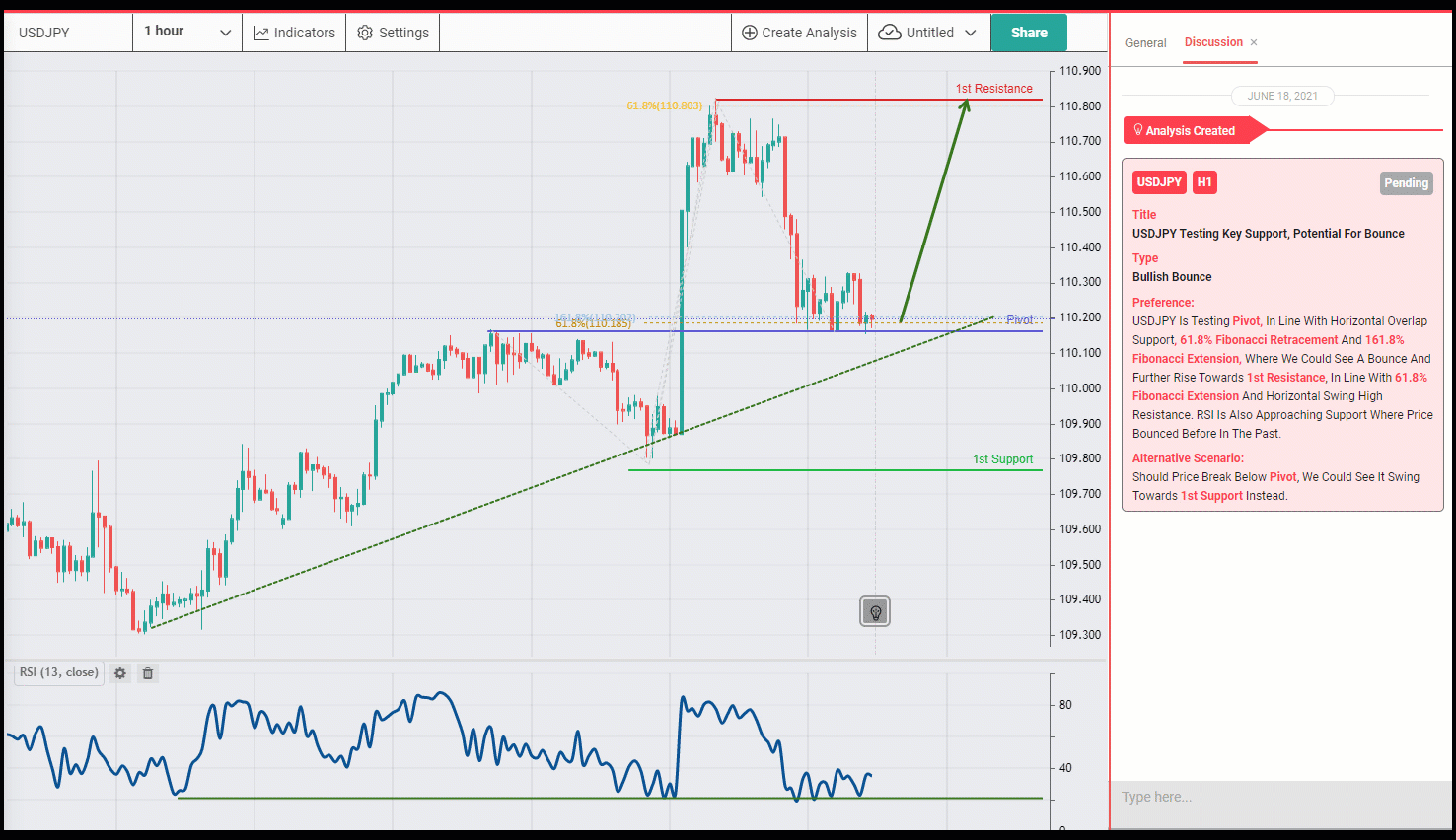The height and width of the screenshot is (840, 1456).
Task: Click the Share button
Action: [x=1029, y=33]
